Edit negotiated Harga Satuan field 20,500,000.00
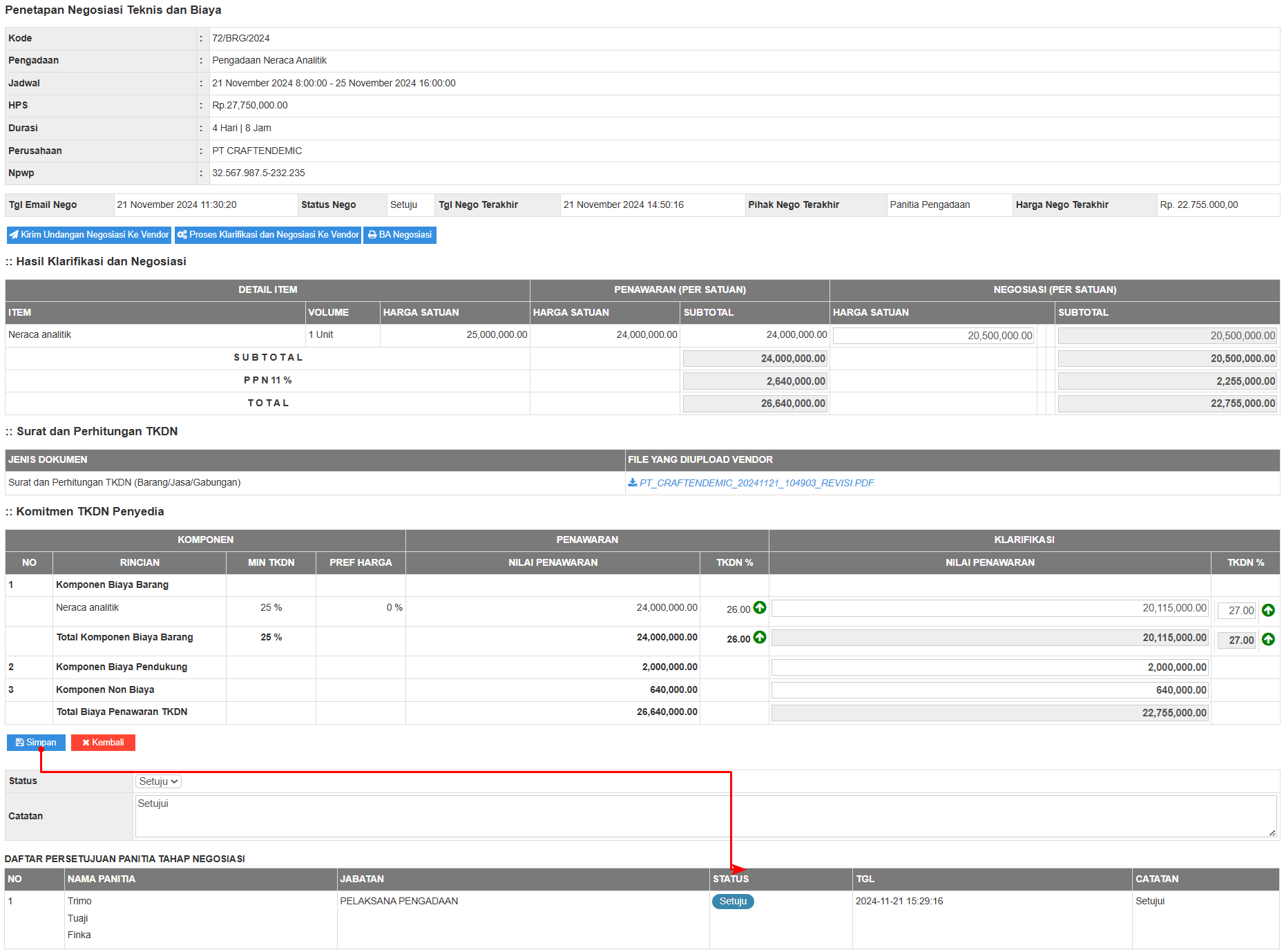The image size is (1284, 952). click(932, 336)
